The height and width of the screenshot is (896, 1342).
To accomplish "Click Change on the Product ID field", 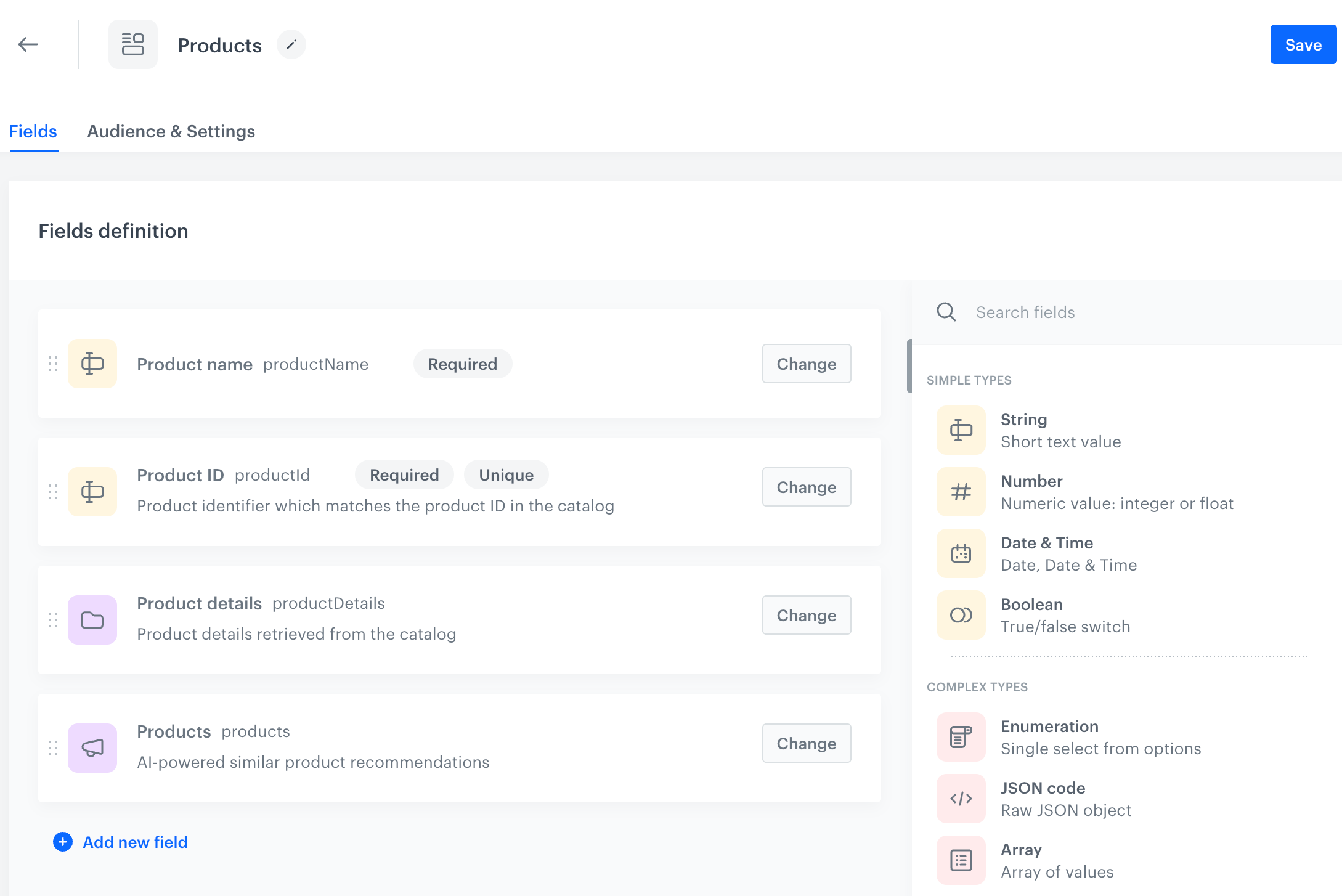I will [x=806, y=487].
